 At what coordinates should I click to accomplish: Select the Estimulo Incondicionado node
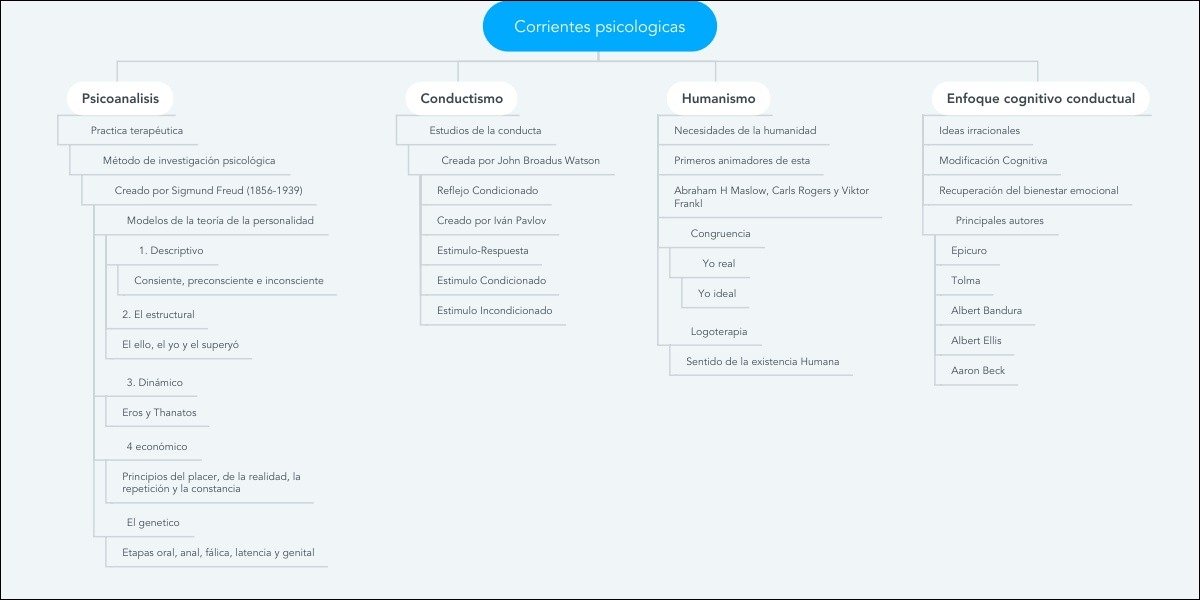494,310
